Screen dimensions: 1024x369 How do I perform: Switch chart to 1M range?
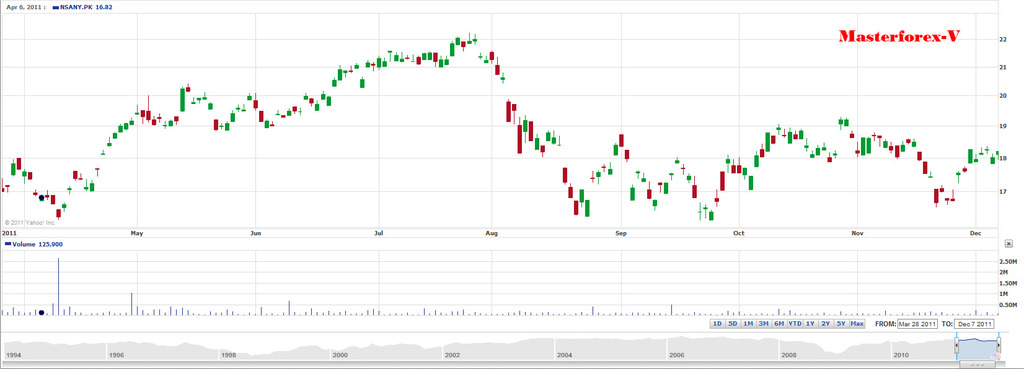[x=748, y=324]
